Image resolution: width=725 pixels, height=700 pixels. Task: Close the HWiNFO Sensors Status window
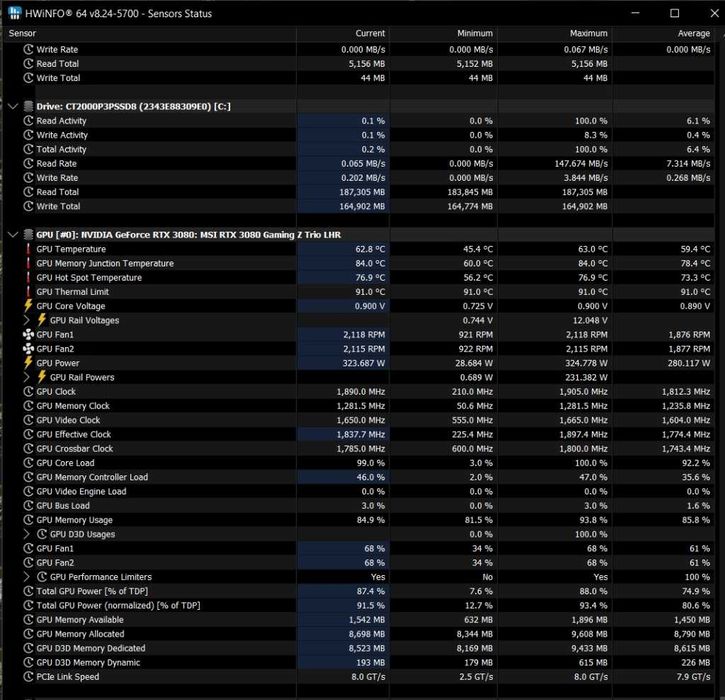(x=714, y=13)
